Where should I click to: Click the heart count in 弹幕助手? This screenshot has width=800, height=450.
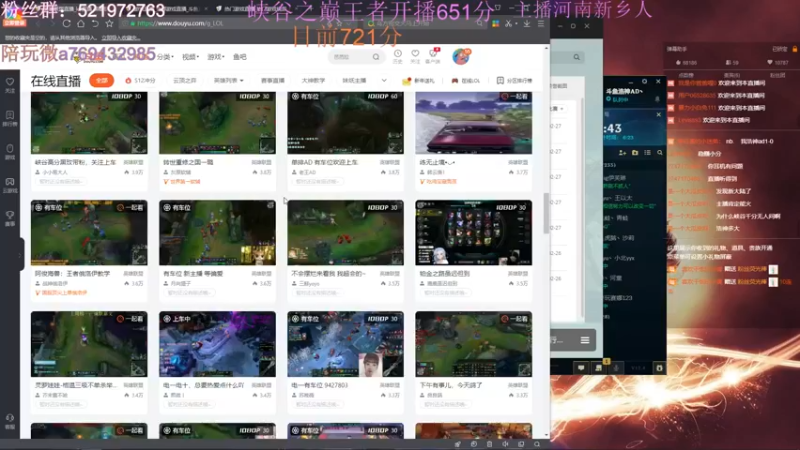[x=778, y=62]
